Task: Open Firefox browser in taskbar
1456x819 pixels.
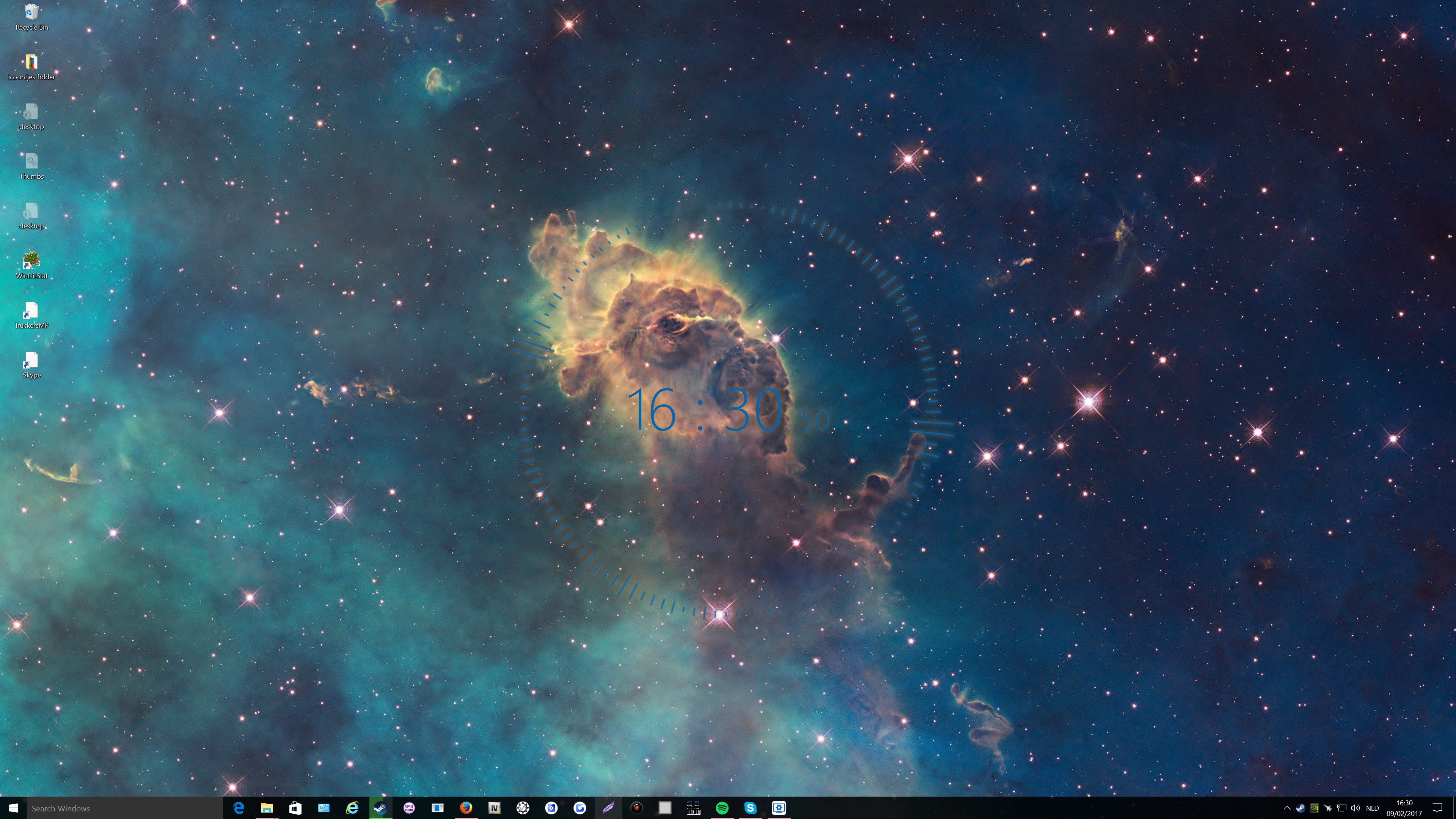Action: click(x=466, y=808)
